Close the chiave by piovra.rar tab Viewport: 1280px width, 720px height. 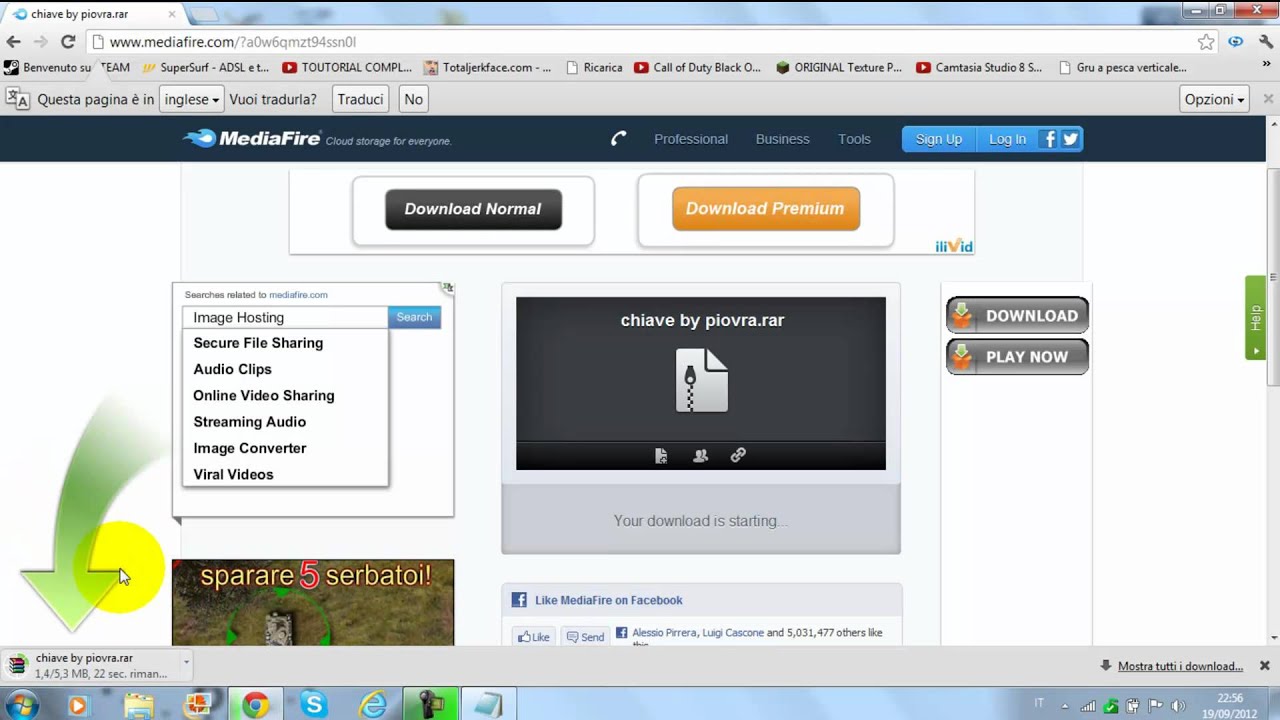(172, 15)
